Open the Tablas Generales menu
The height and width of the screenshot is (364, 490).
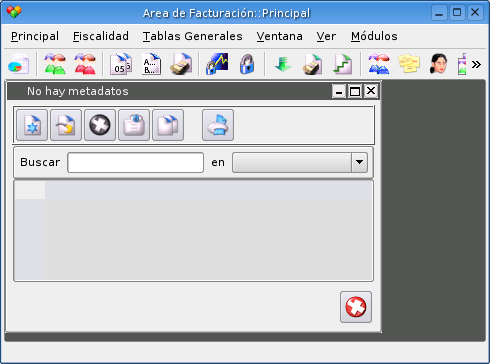193,36
